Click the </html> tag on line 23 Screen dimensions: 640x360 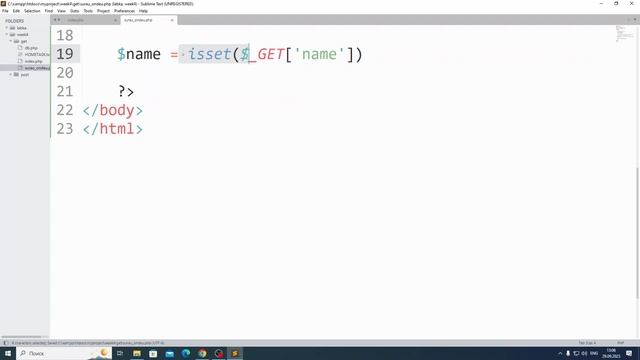tap(113, 129)
